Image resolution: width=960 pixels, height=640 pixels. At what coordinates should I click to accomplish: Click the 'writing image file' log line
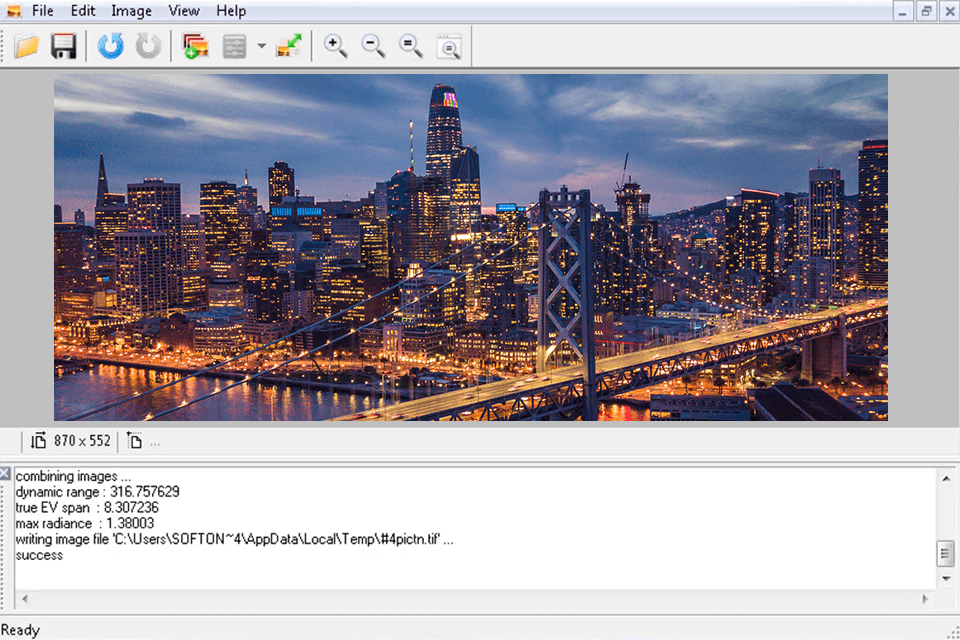click(234, 540)
